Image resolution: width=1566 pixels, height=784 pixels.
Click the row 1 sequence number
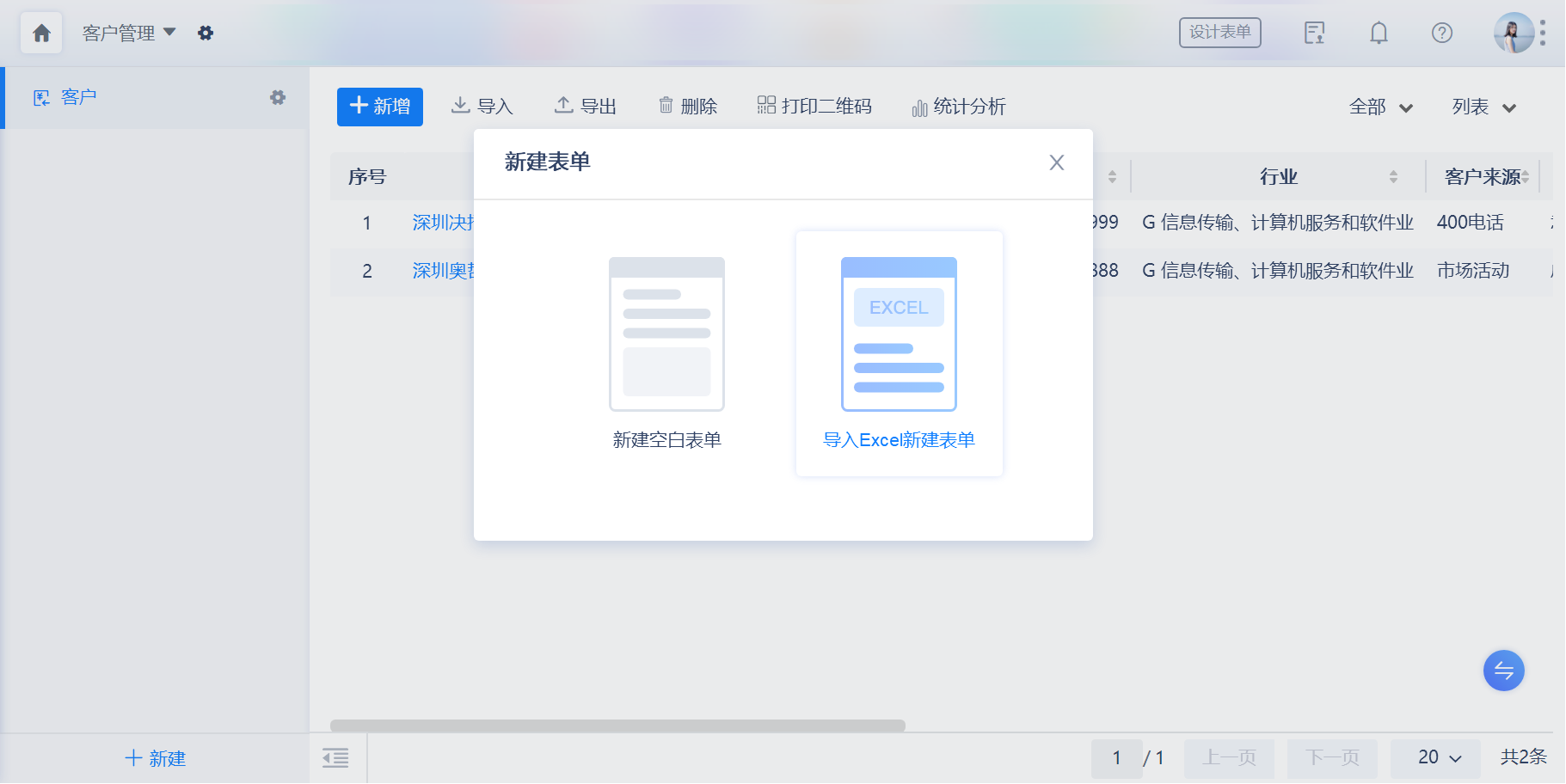[x=367, y=224]
